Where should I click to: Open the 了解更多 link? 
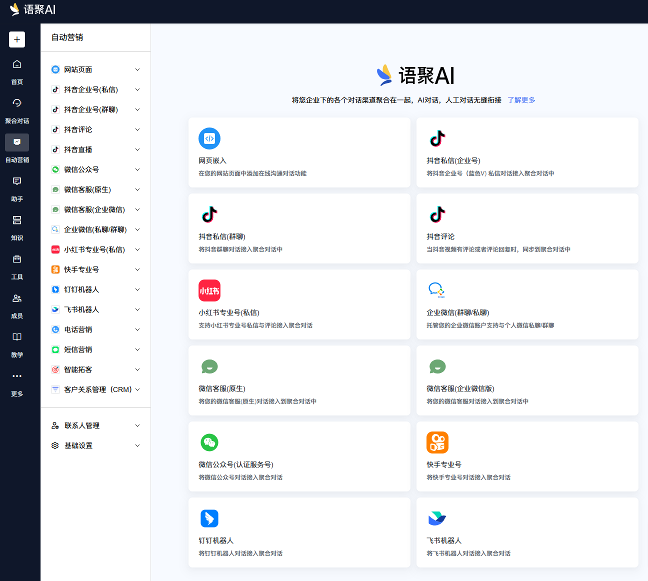click(521, 100)
